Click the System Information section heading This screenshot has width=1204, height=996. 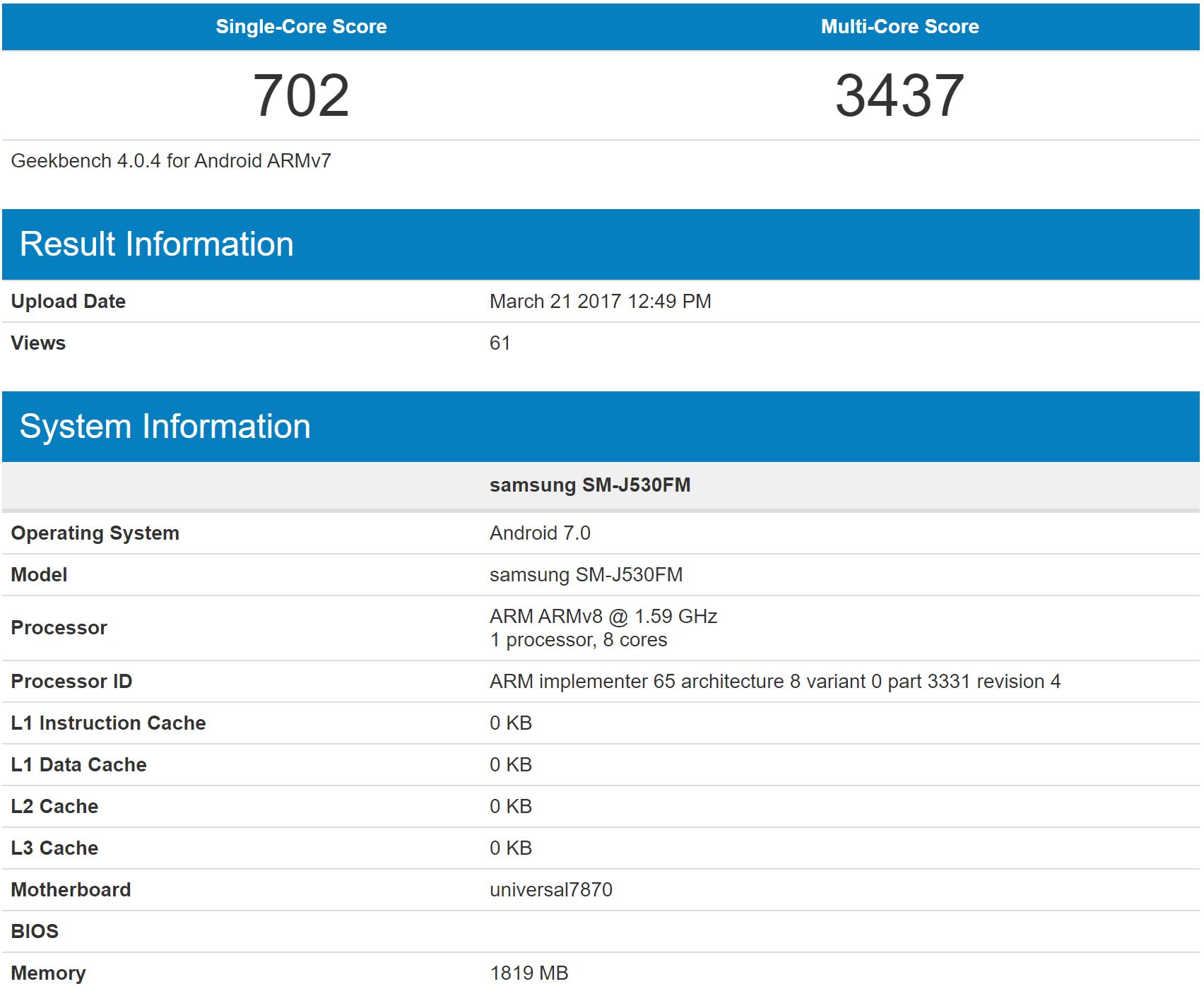coord(165,427)
